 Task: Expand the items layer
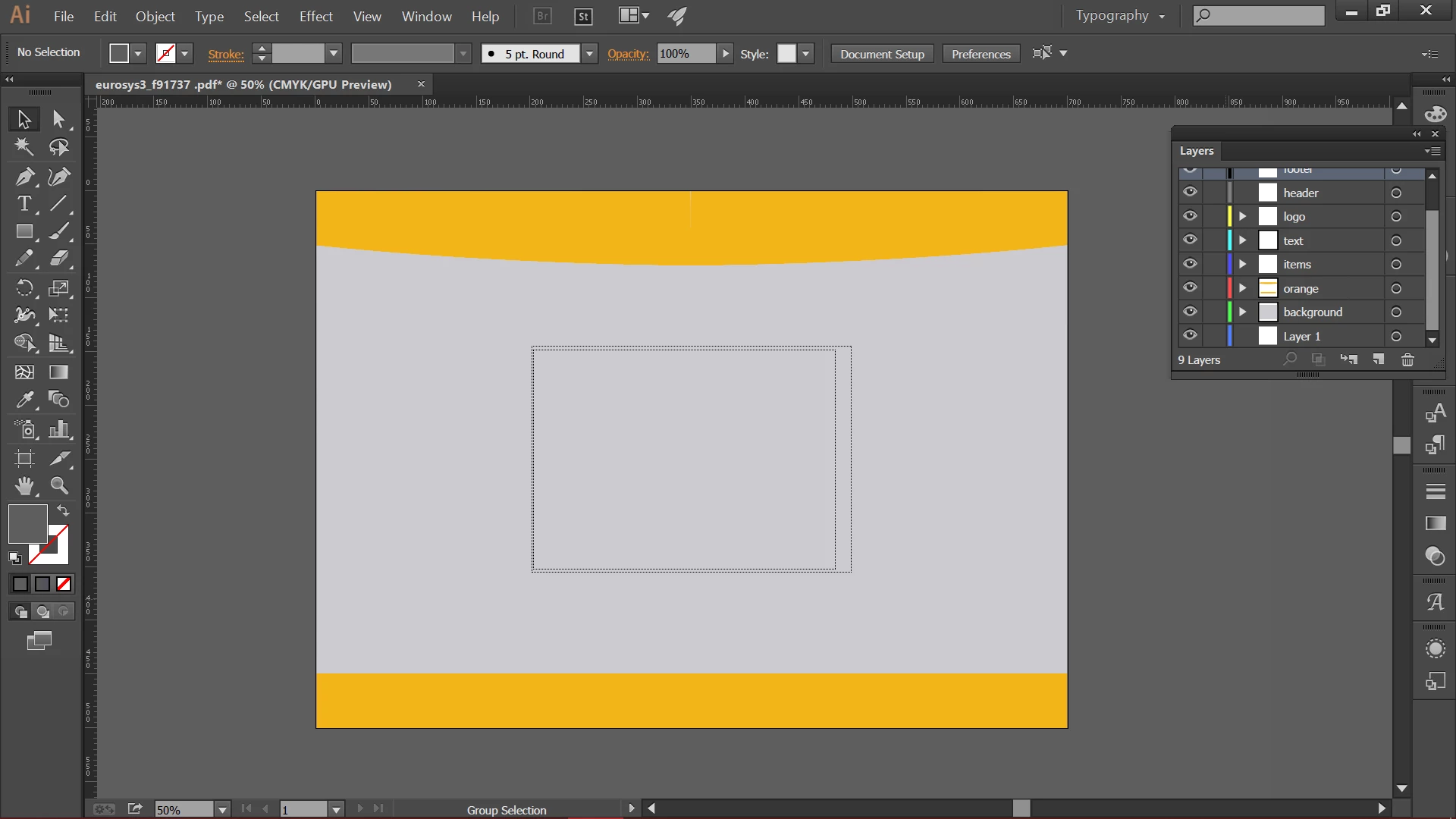(1242, 264)
